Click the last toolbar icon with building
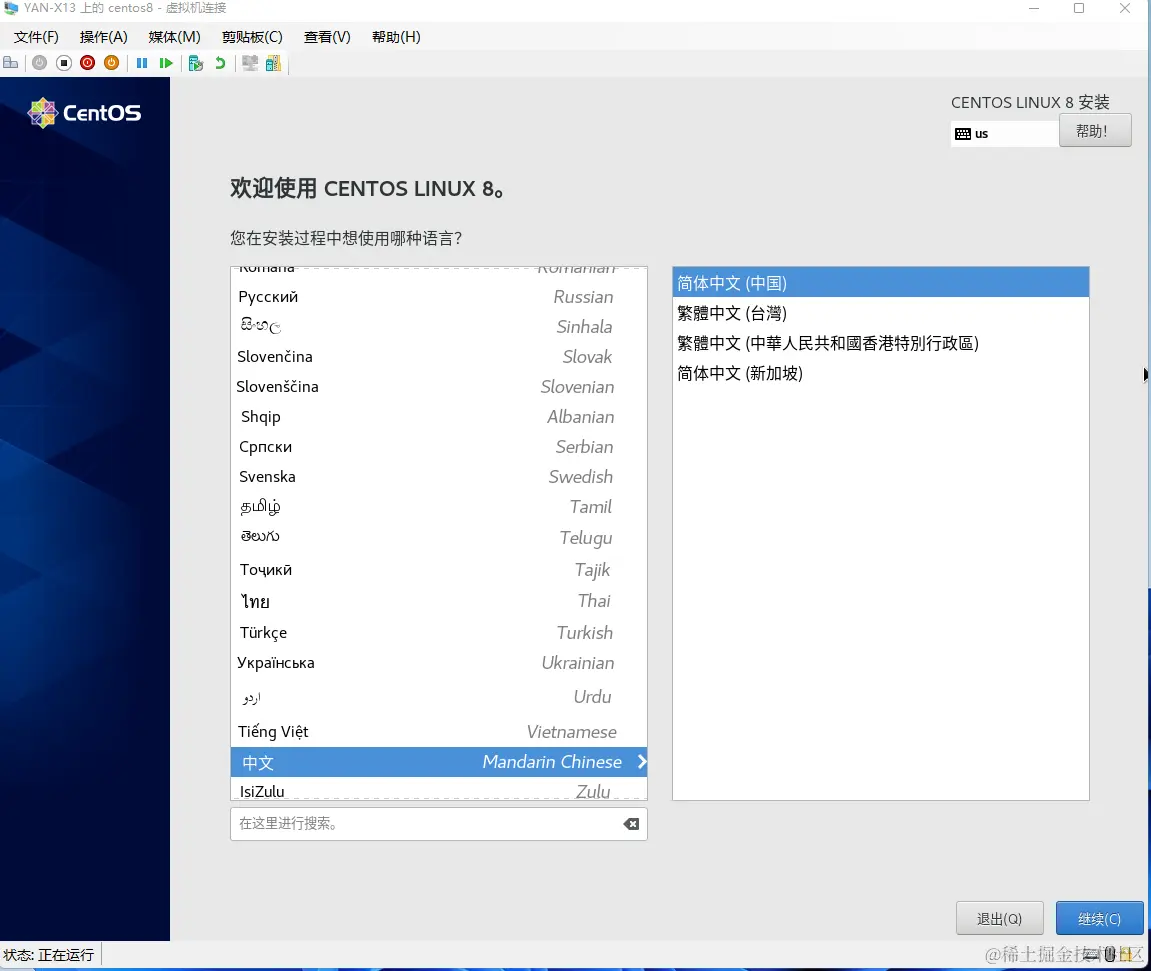 pos(273,63)
